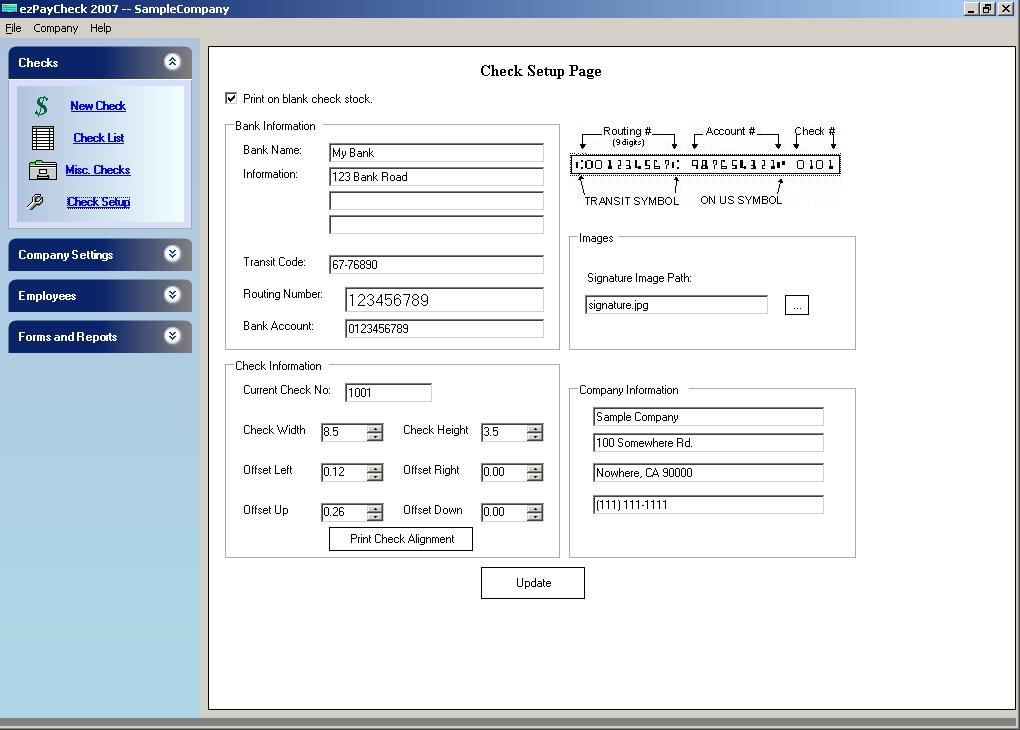Image resolution: width=1020 pixels, height=730 pixels.
Task: Browse for a signature image file
Action: pyautogui.click(x=796, y=304)
